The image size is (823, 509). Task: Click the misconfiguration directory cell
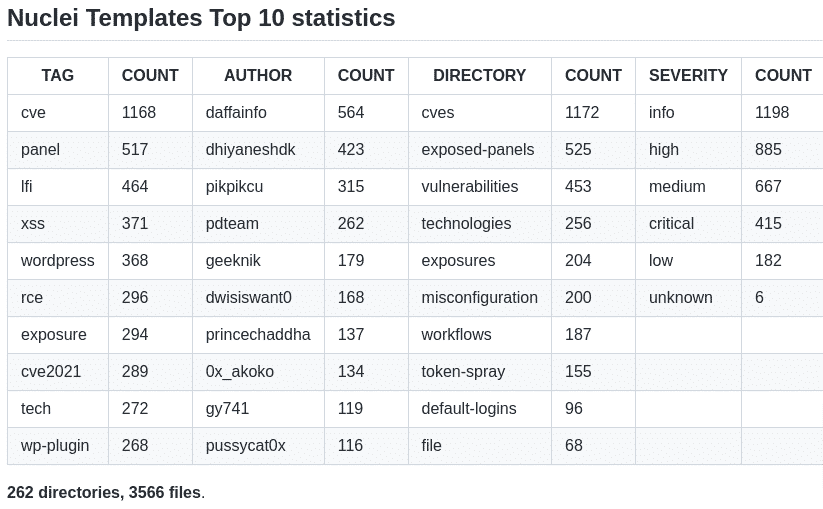click(479, 297)
